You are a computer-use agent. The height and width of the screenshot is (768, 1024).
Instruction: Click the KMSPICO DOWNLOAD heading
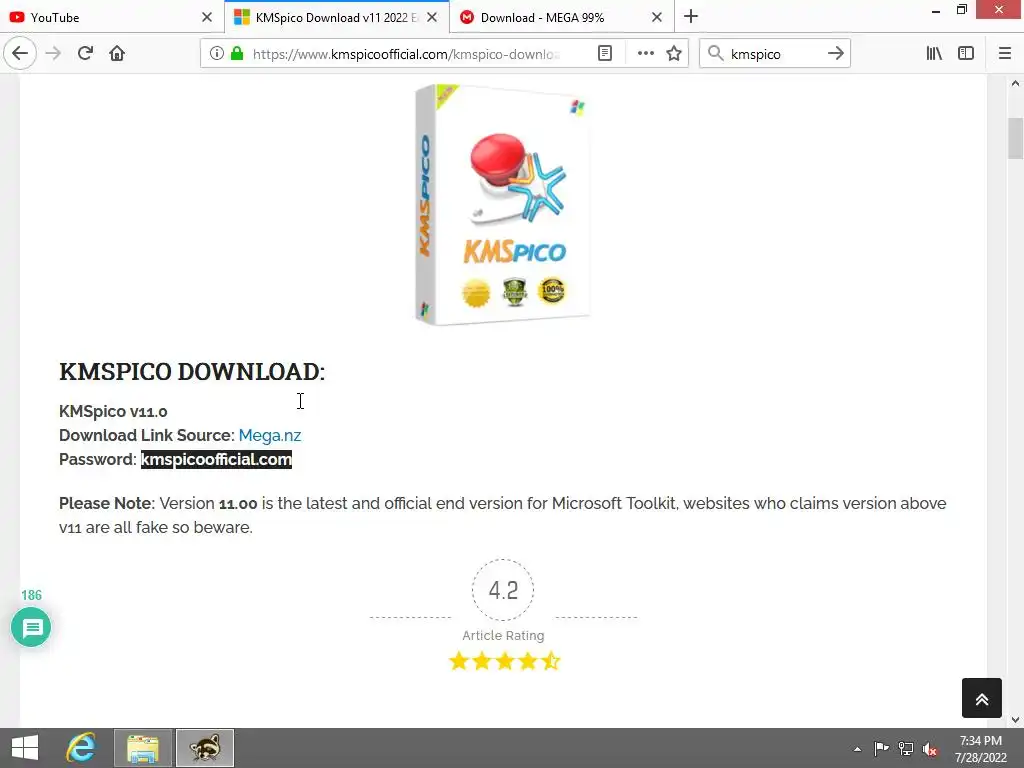point(192,372)
